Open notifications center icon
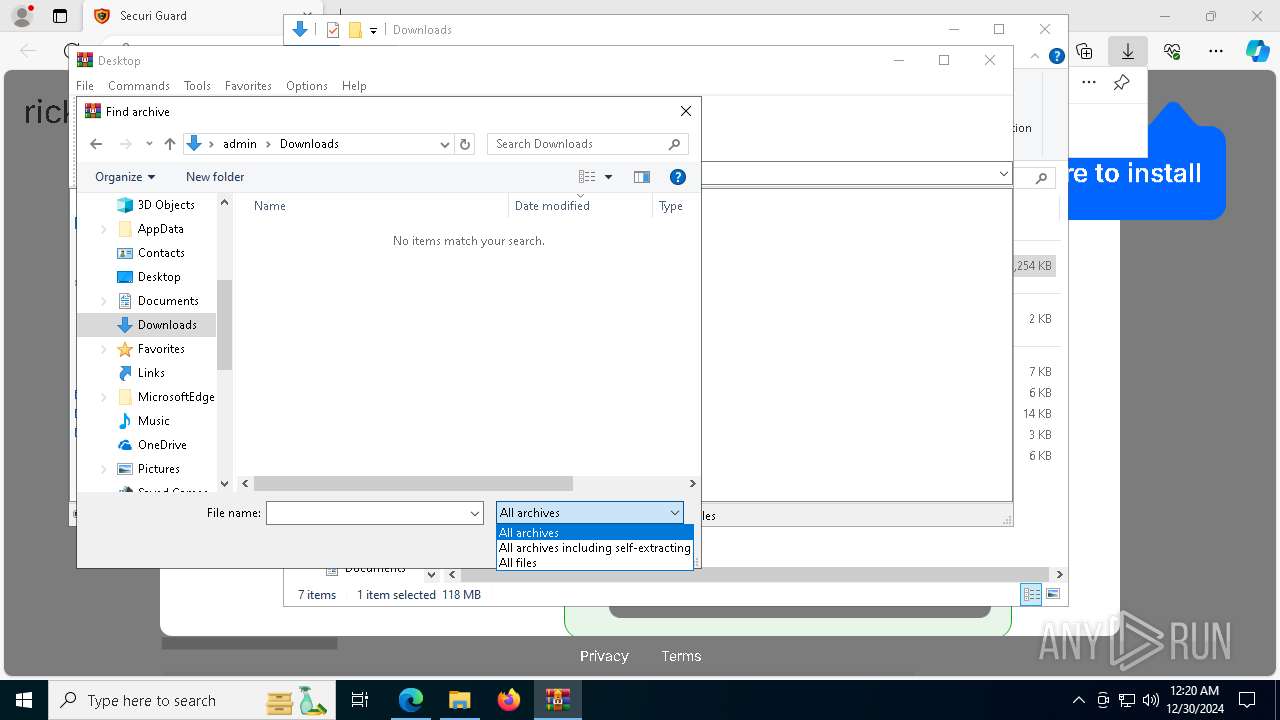 pos(1247,700)
